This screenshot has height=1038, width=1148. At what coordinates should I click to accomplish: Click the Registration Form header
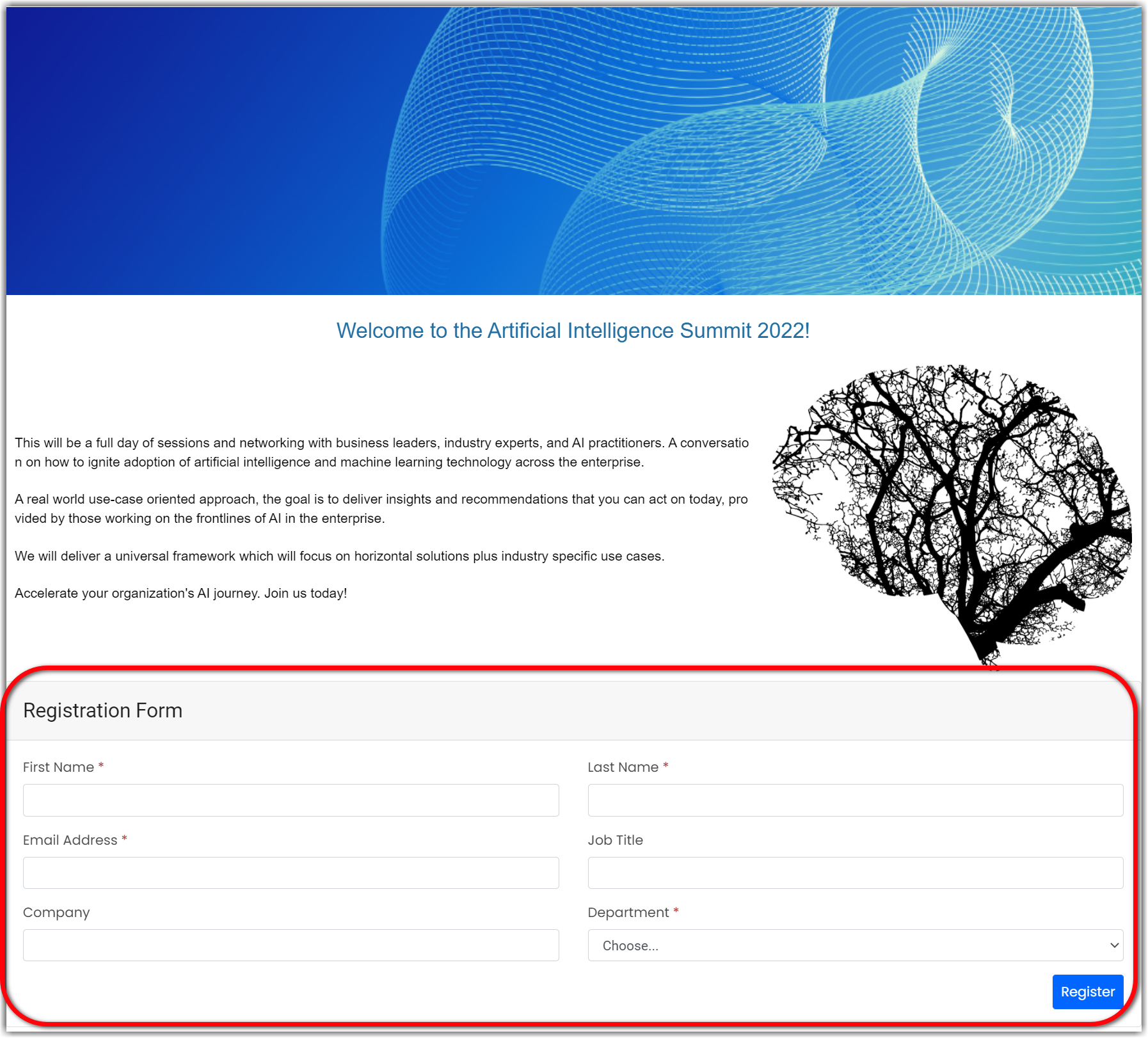tap(102, 710)
